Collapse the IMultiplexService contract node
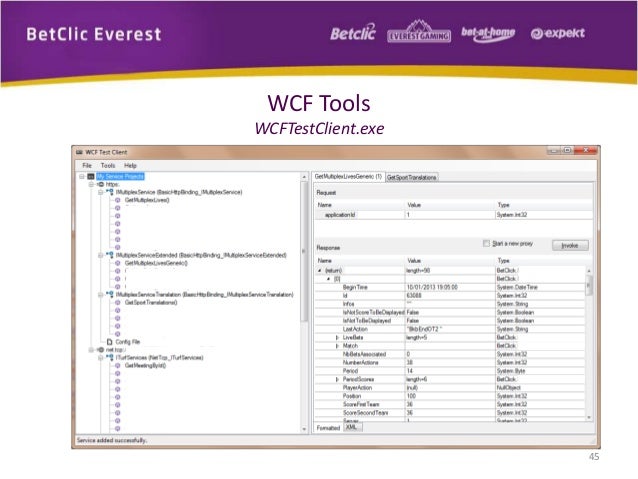Screen dimensions: 638x479 [x=101, y=192]
